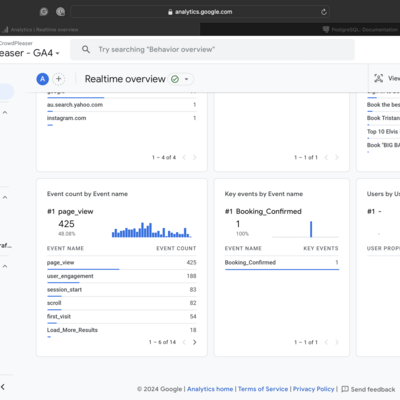Click the page_view sparkline bar chart
400x400 pixels.
(x=152, y=230)
